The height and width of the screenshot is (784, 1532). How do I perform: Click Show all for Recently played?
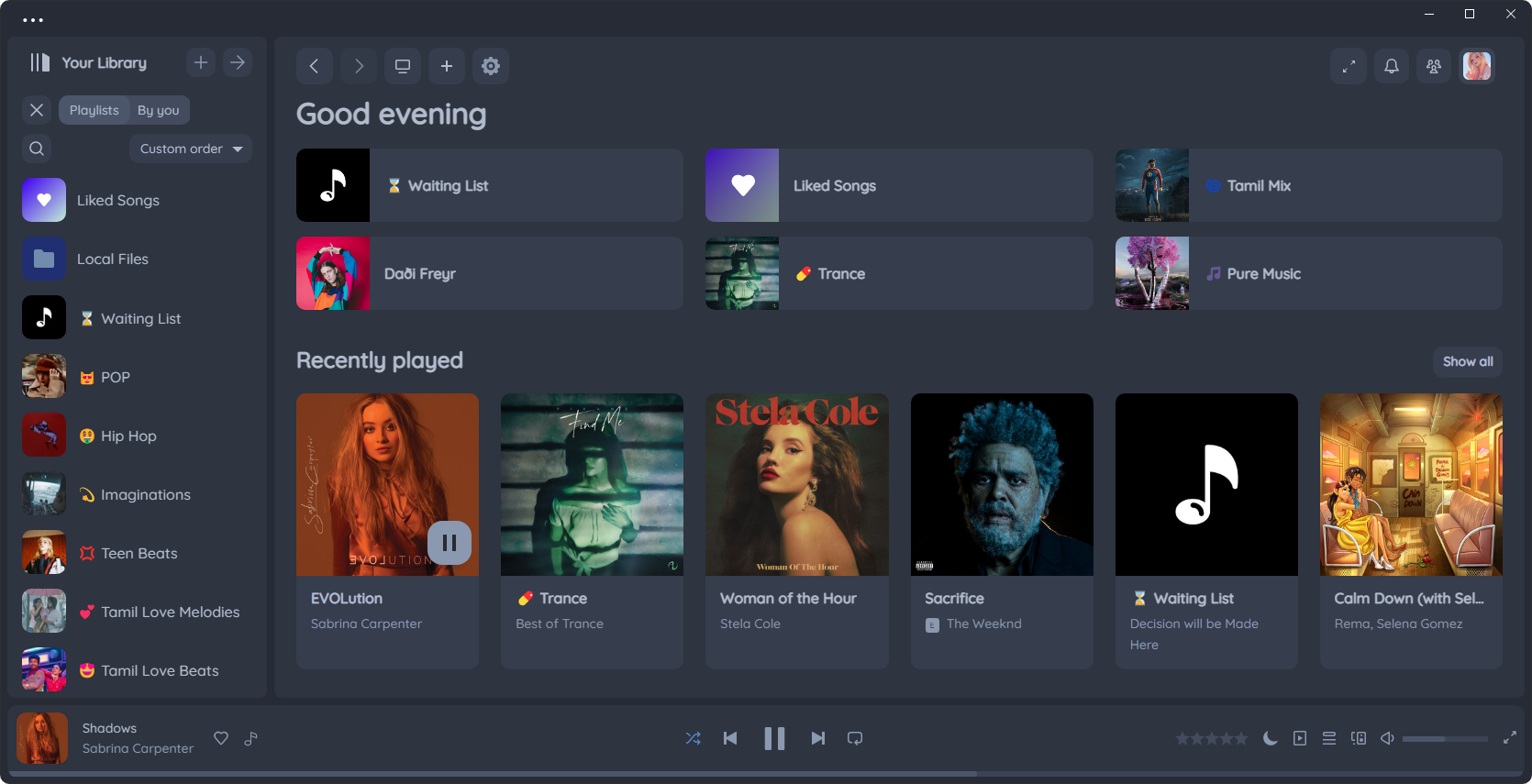[1468, 361]
